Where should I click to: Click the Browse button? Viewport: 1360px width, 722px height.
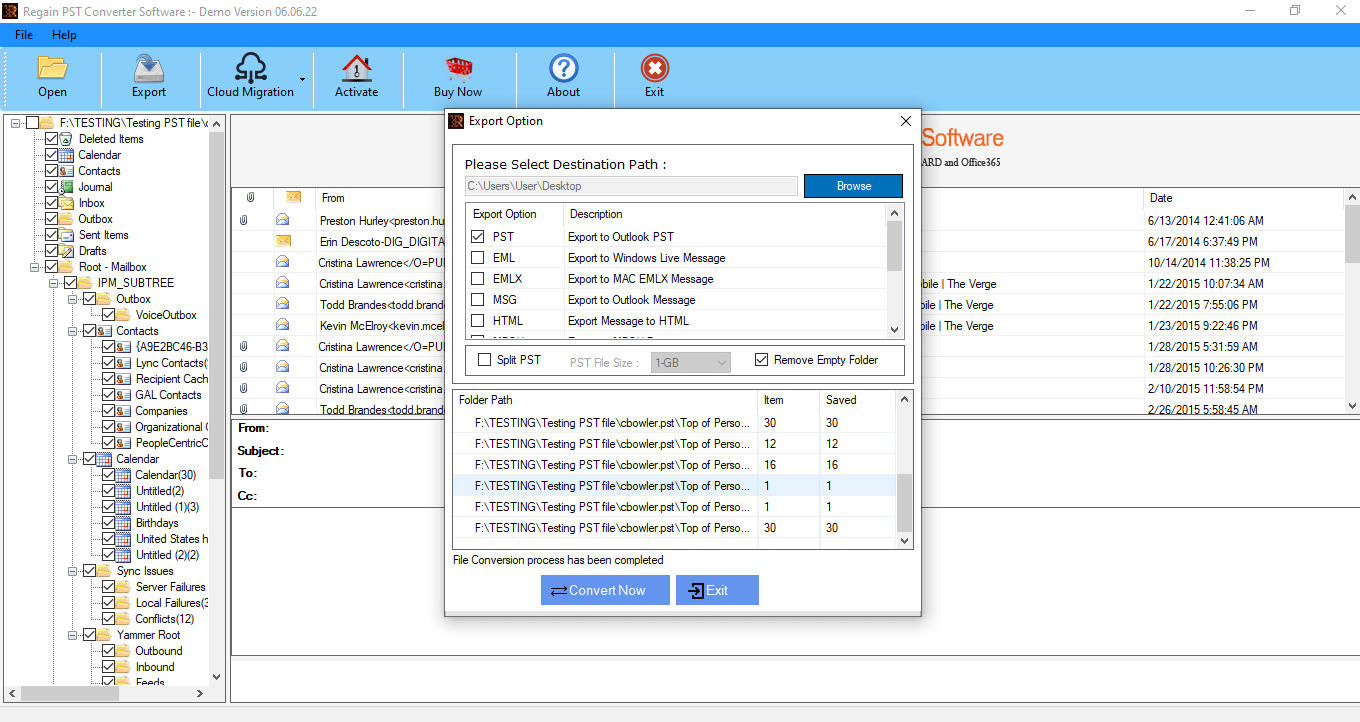tap(853, 186)
